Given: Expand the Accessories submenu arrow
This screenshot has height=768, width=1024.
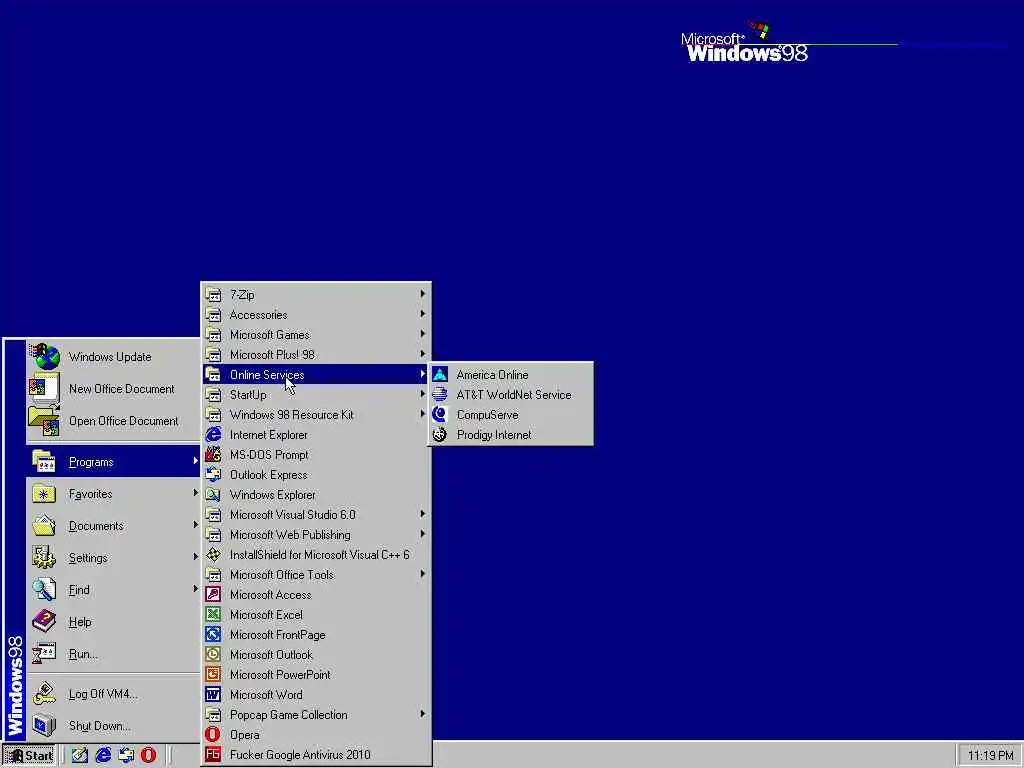Looking at the screenshot, I should [423, 314].
